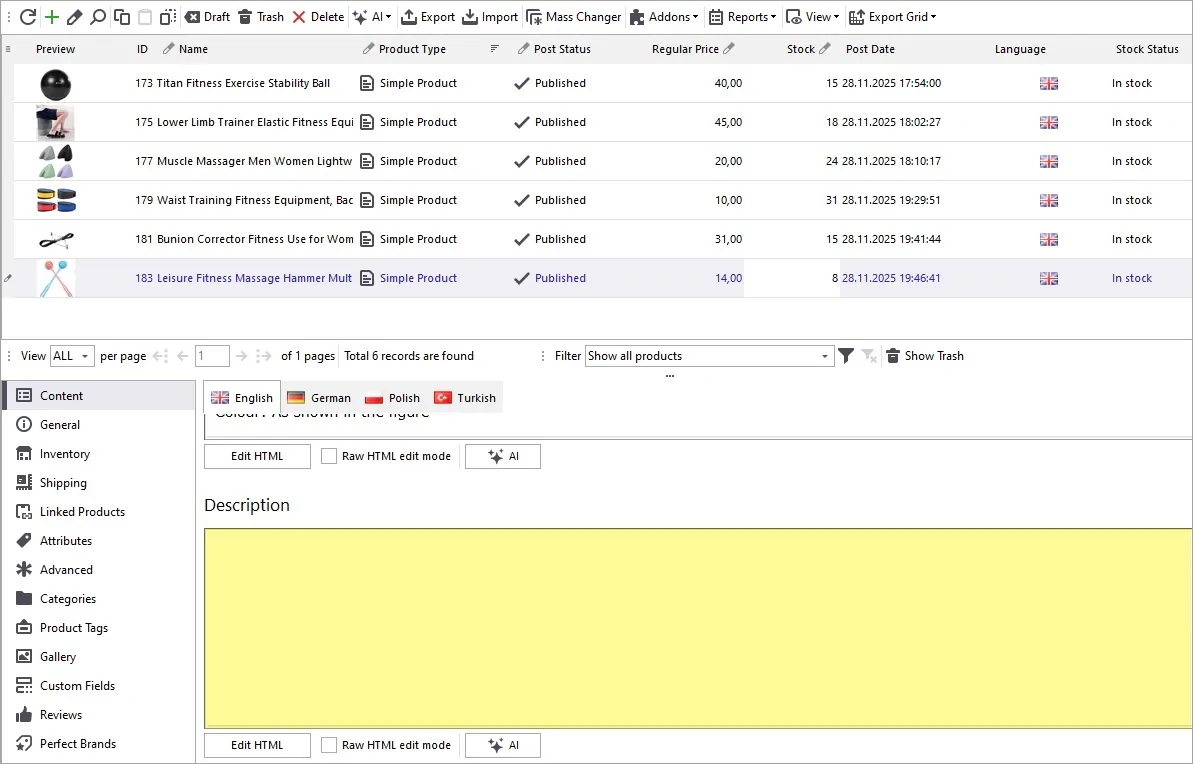
Task: Open the filter funnel icon near the filter box
Action: (846, 355)
